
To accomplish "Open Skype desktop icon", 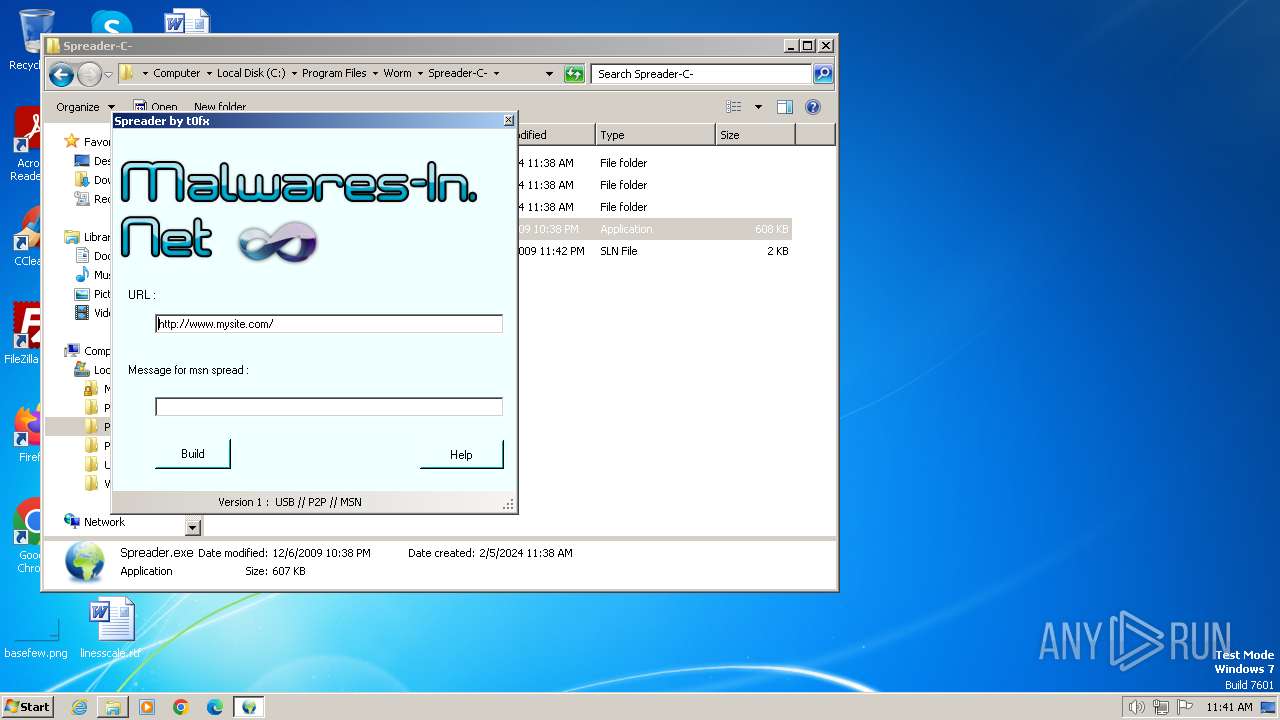I will point(110,24).
